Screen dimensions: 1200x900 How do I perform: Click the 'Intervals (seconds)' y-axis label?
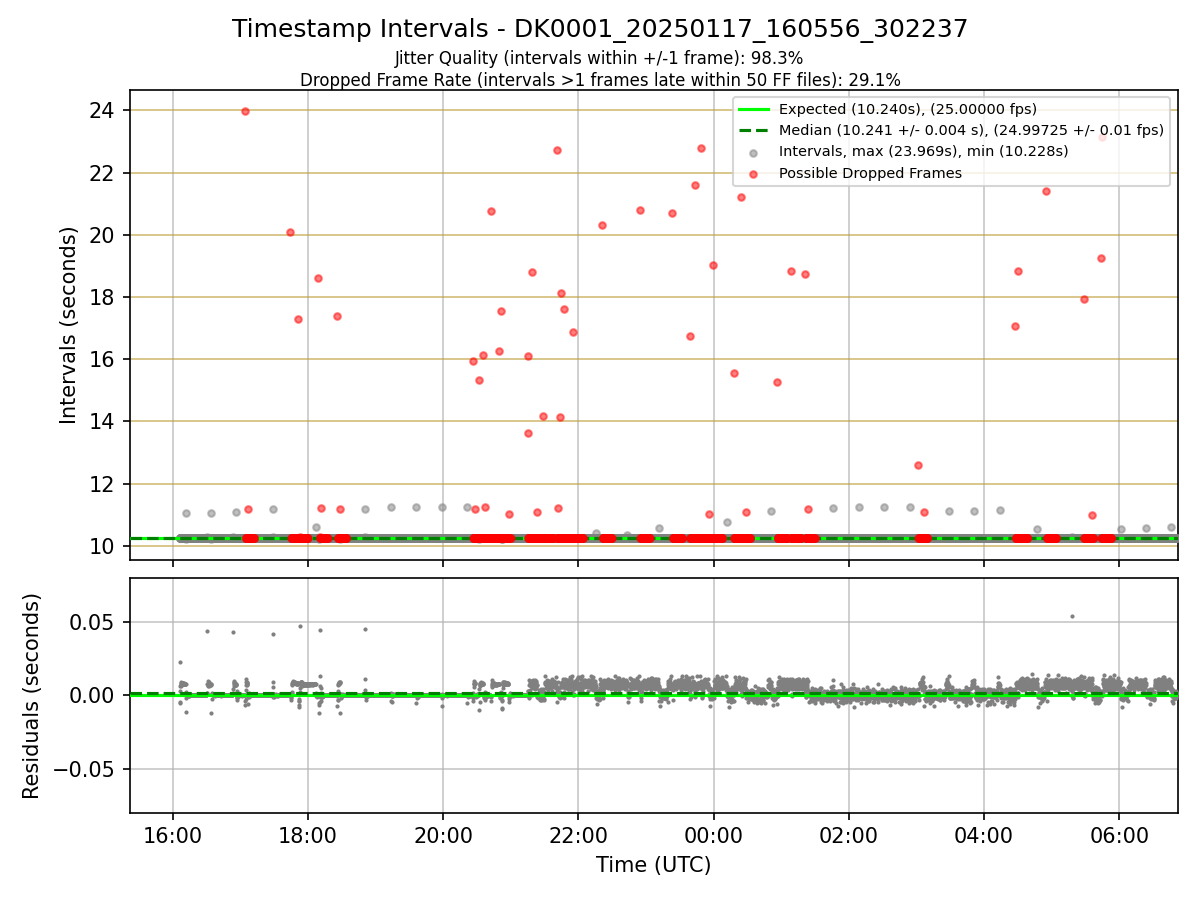68,325
